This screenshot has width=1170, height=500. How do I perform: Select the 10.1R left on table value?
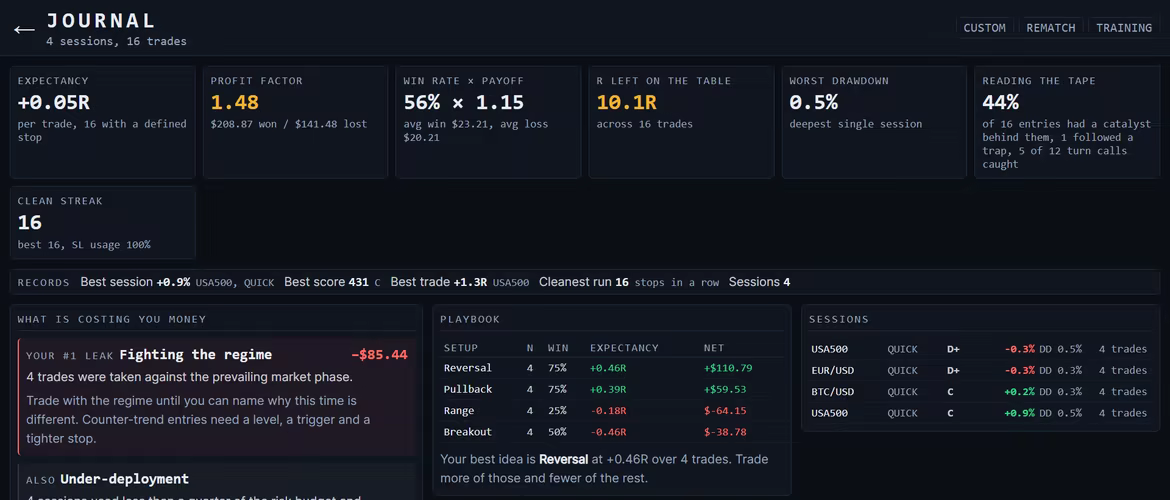pyautogui.click(x=626, y=102)
